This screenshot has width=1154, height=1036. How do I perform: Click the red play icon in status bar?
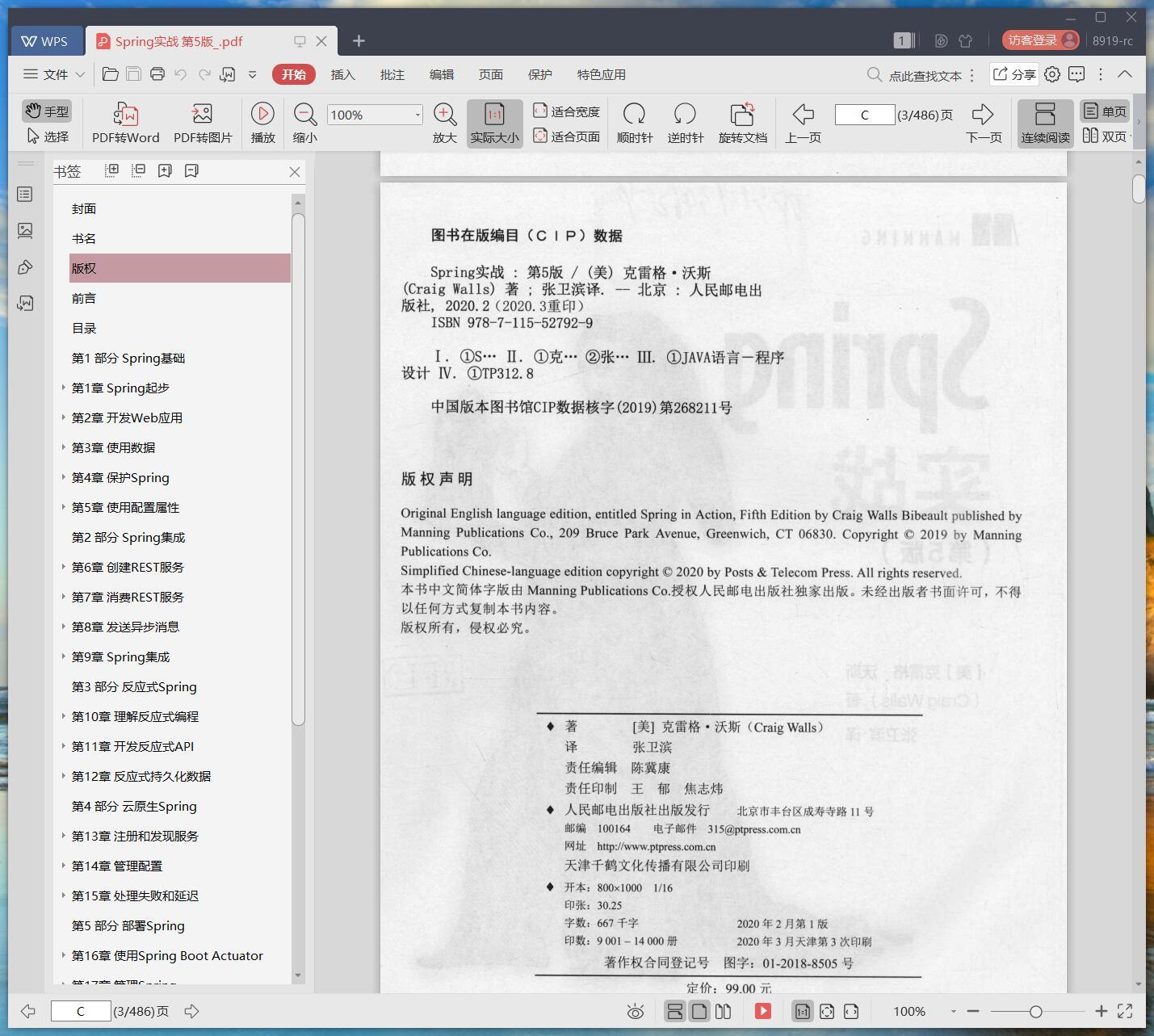click(x=763, y=1011)
